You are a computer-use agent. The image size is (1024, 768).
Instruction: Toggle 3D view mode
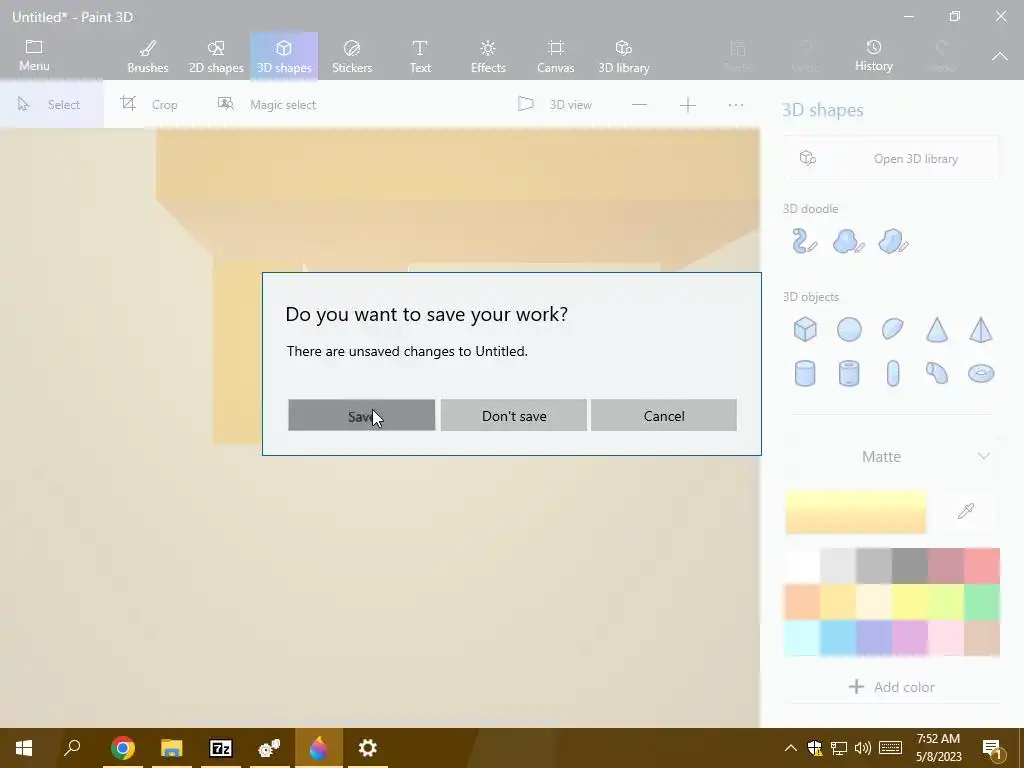pos(554,104)
